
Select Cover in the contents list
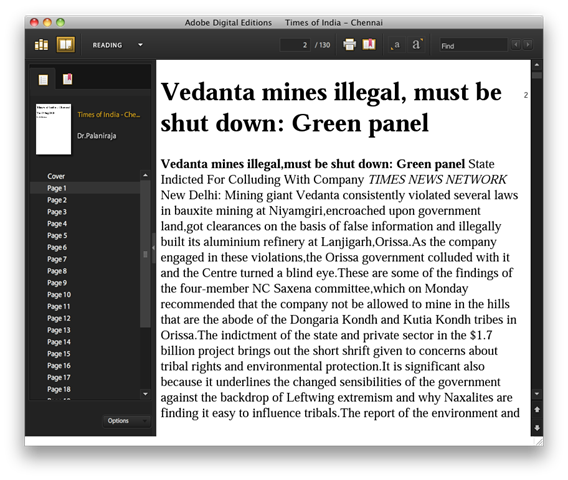coord(85,176)
